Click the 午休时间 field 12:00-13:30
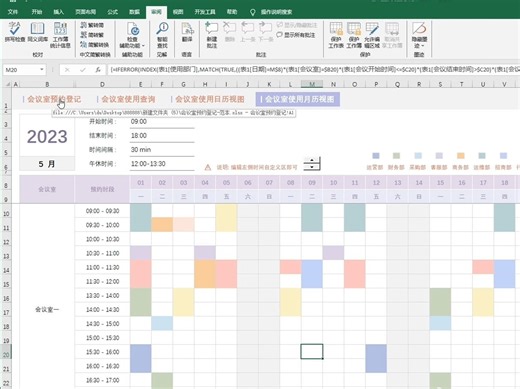 (x=162, y=164)
